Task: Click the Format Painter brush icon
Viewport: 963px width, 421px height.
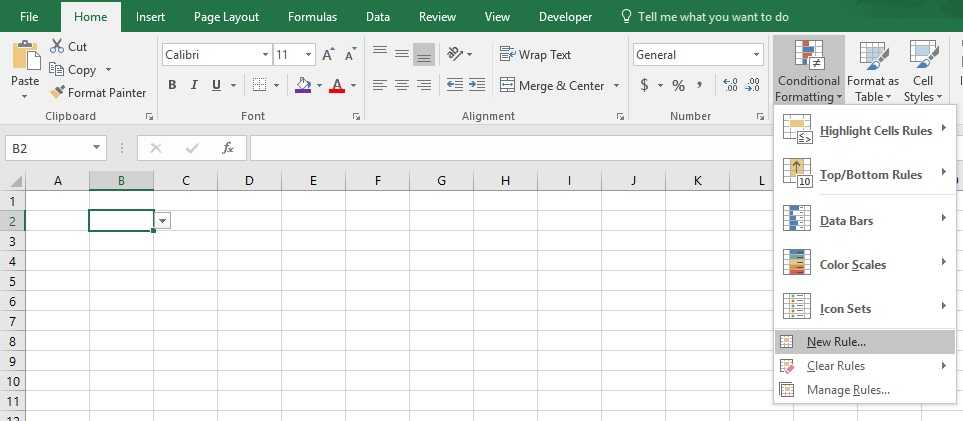Action: (58, 93)
